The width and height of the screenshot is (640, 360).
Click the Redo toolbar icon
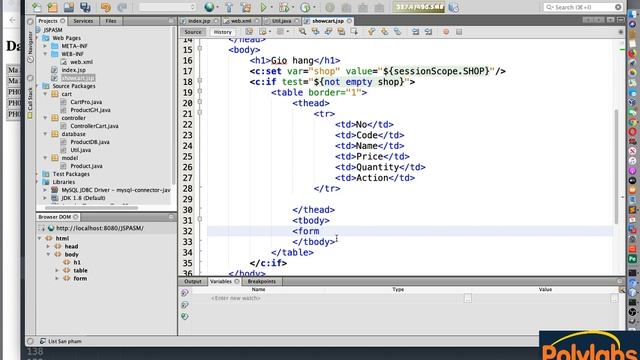coord(122,7)
